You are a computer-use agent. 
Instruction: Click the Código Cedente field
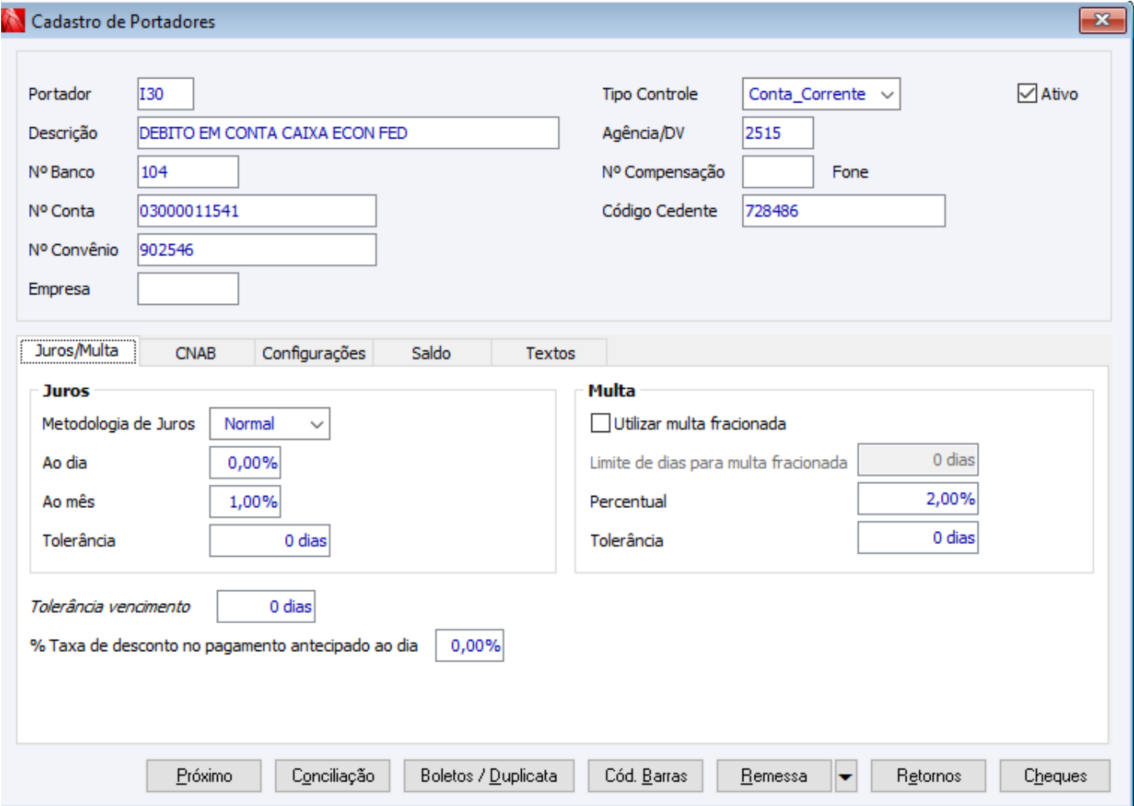[x=843, y=211]
